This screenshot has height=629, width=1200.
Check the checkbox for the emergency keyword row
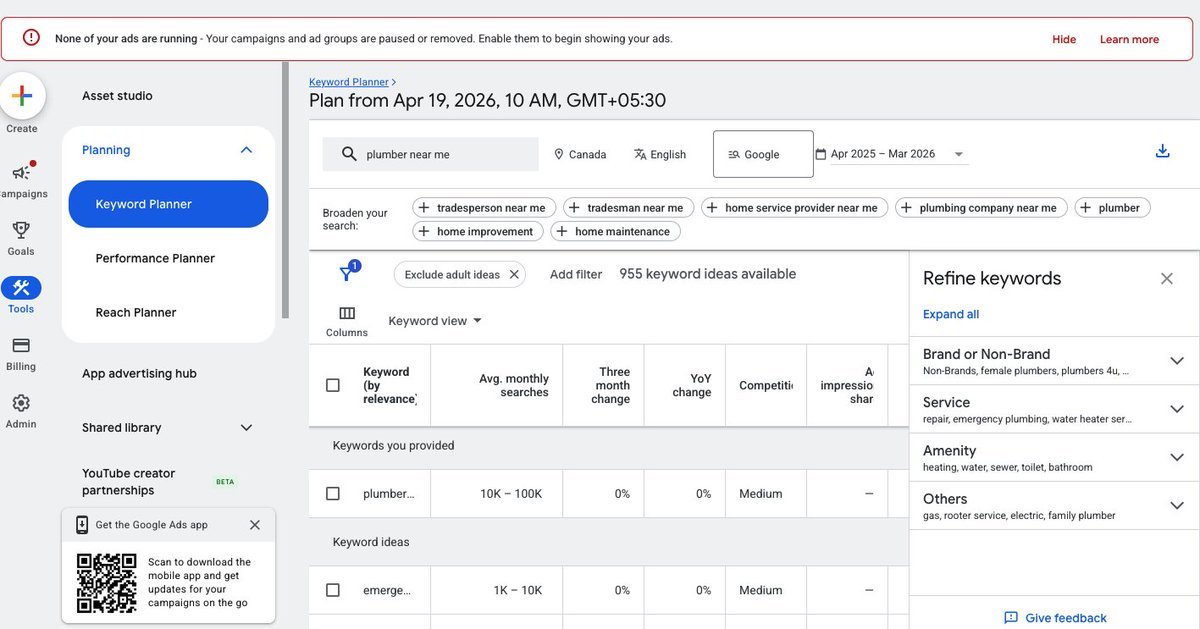[x=333, y=590]
